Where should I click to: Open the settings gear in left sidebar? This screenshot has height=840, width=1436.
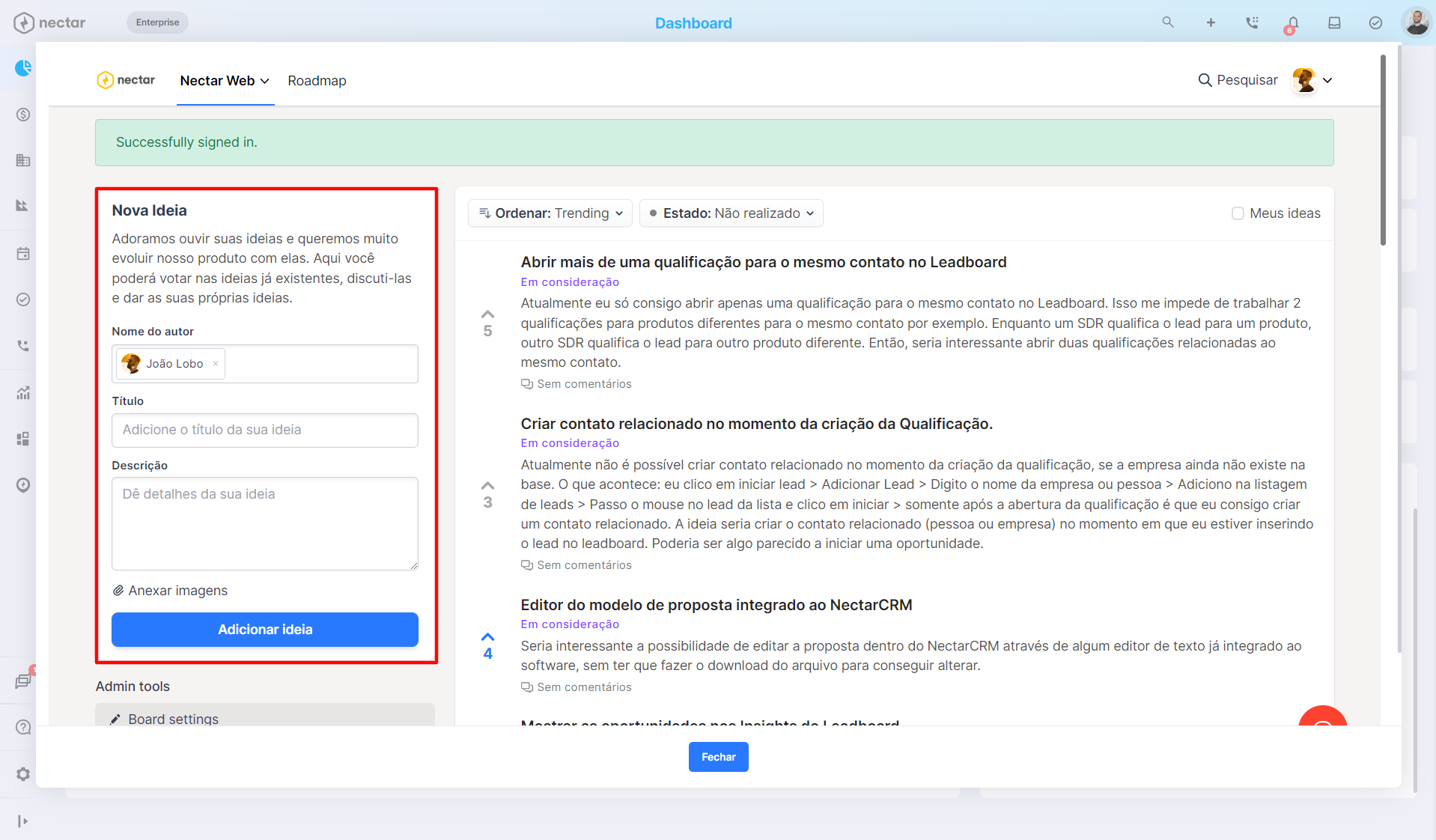coord(23,774)
